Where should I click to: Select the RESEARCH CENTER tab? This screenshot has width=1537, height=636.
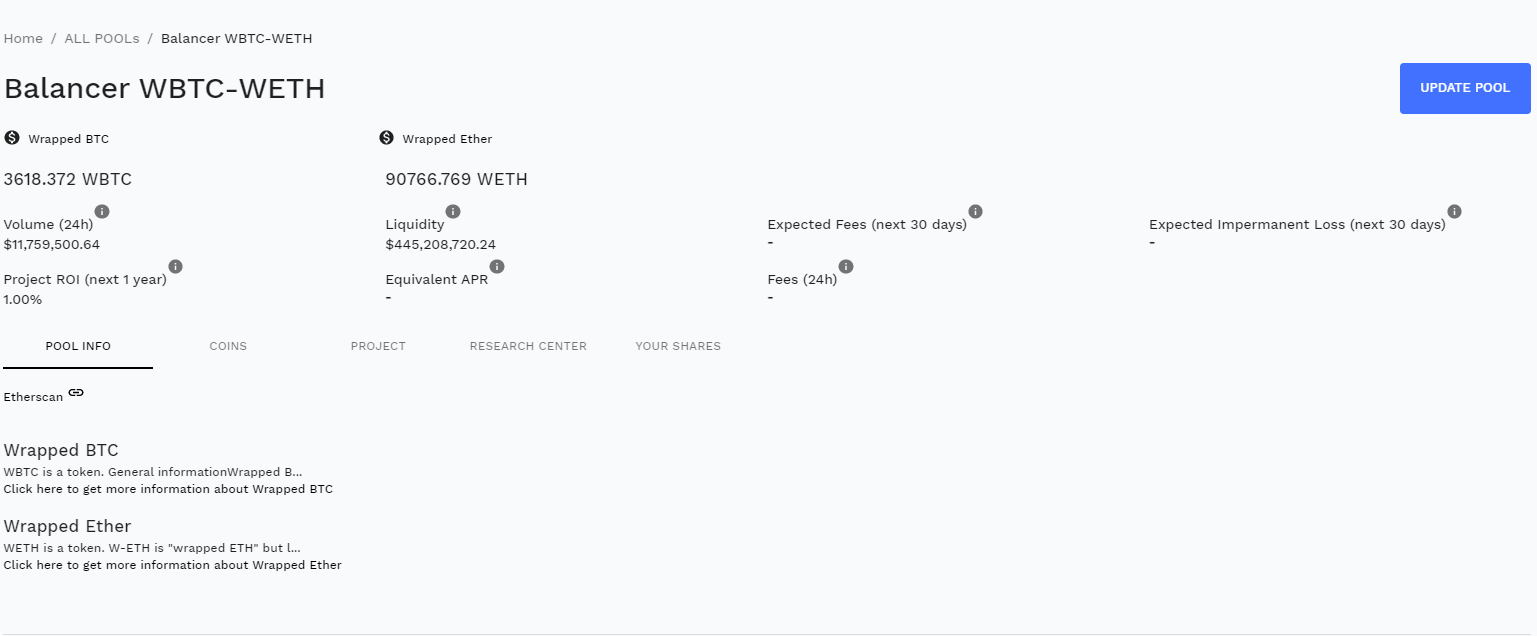[528, 346]
